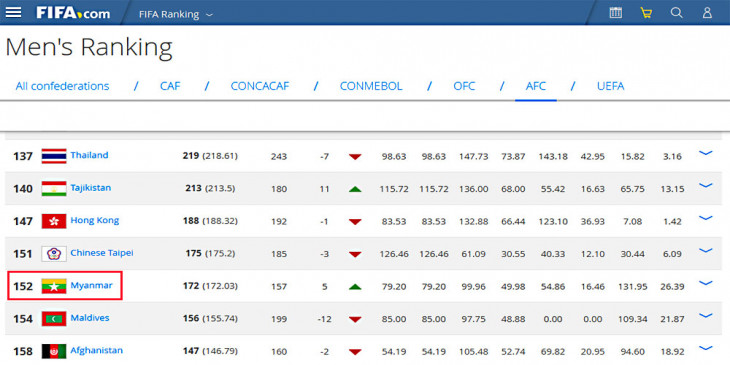Click Myanmar's green up arrow
The width and height of the screenshot is (730, 365).
click(355, 287)
